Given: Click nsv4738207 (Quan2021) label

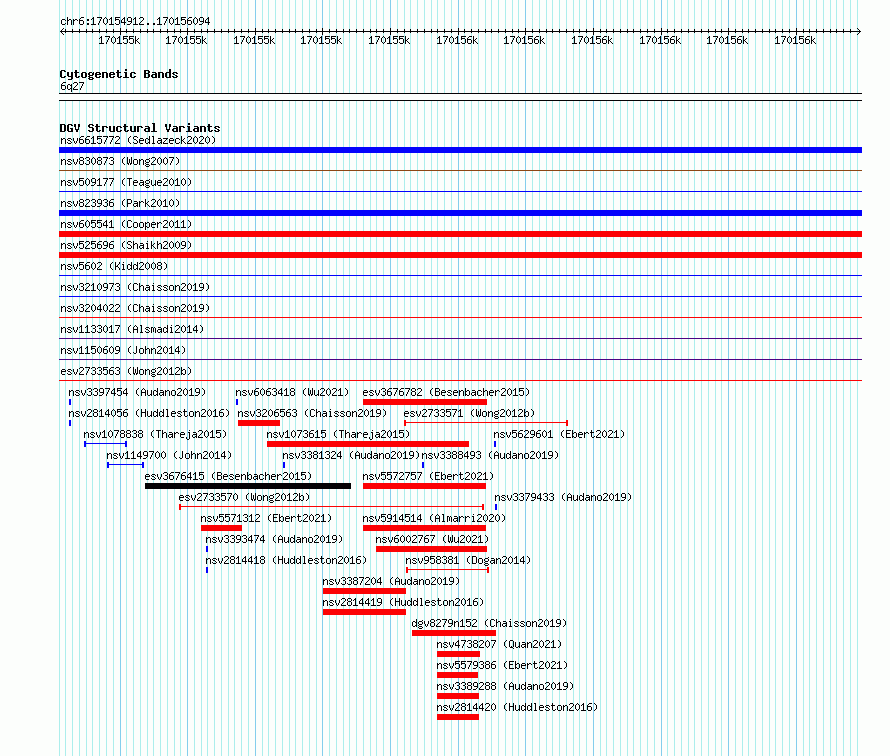Looking at the screenshot, I should (x=499, y=644).
